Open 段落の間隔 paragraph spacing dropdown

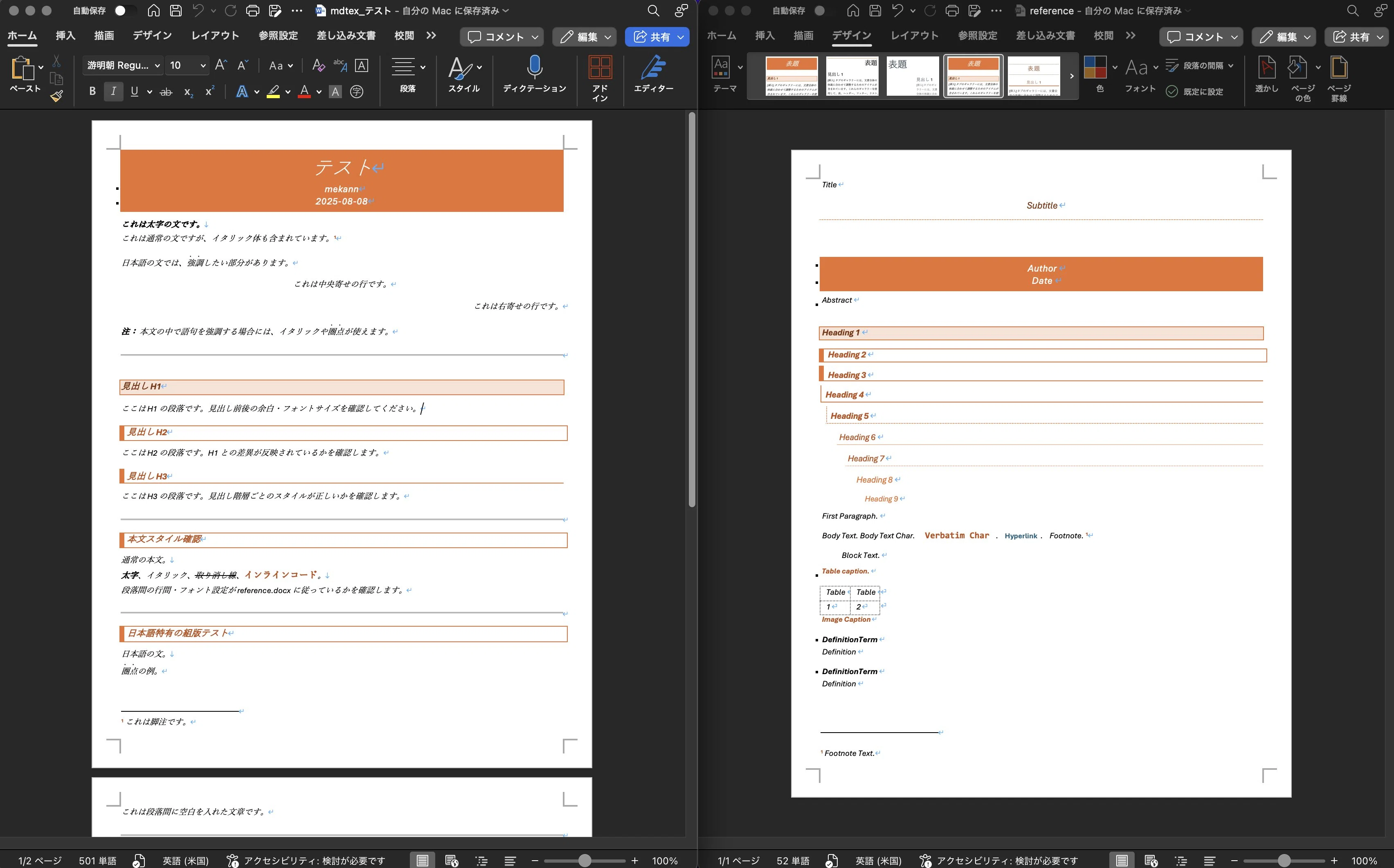(1199, 65)
